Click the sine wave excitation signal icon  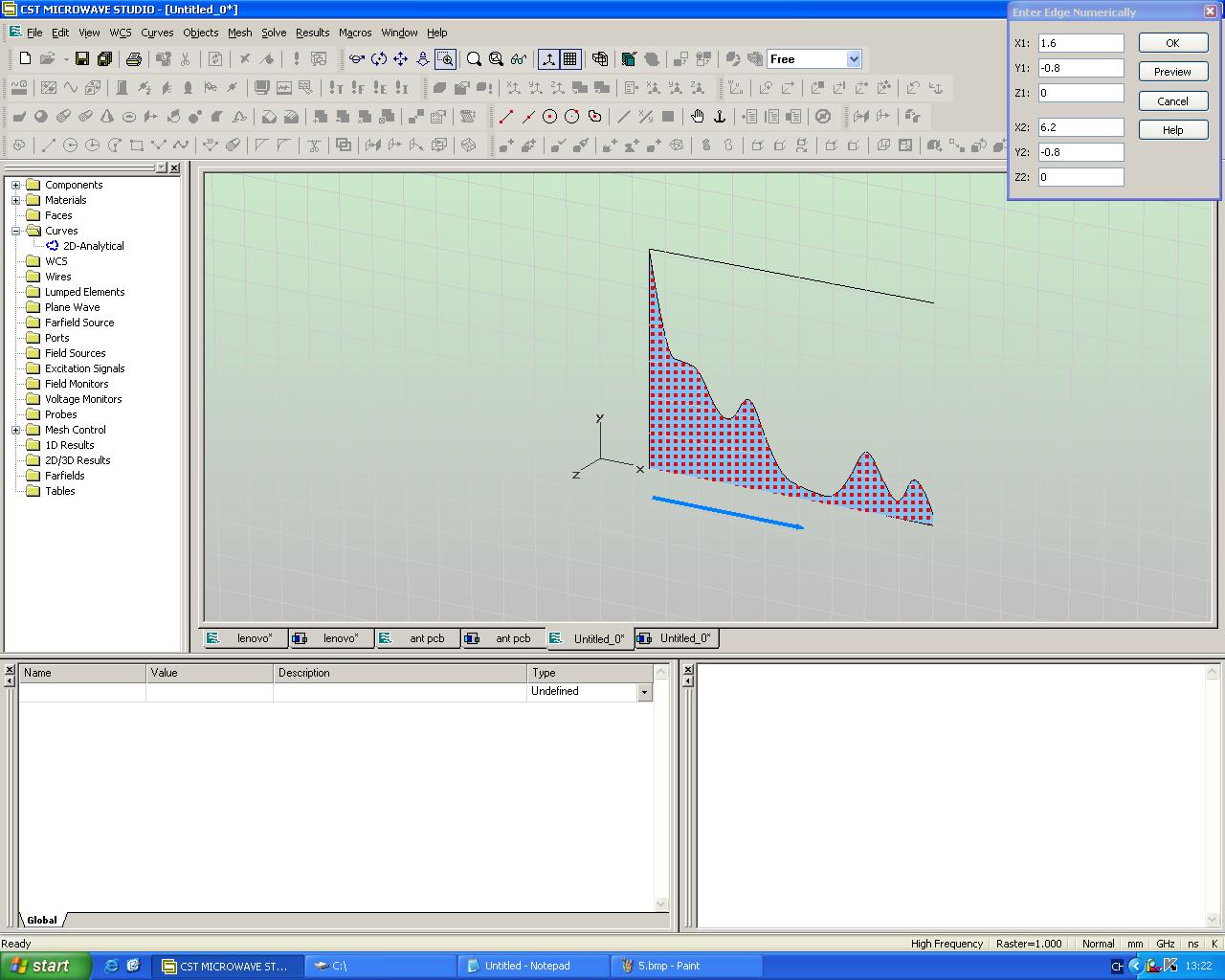point(71,88)
